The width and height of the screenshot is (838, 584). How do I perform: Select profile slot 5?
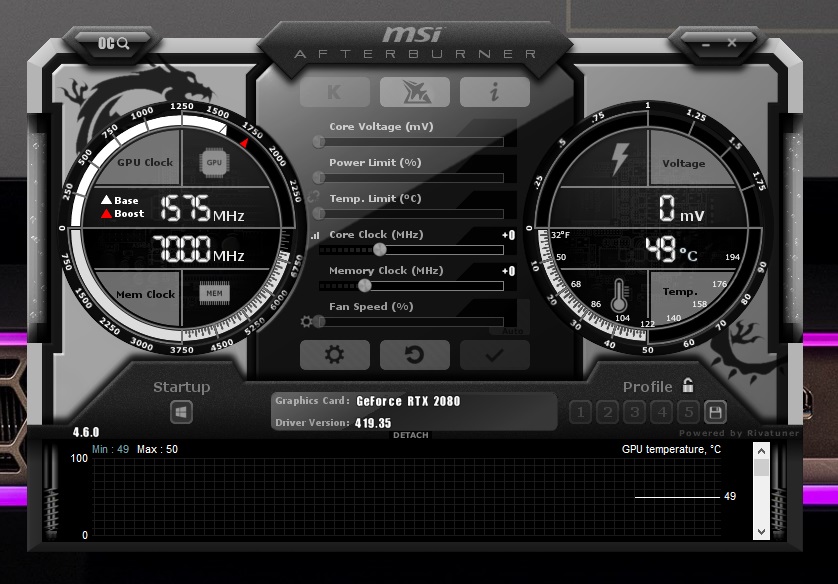pyautogui.click(x=688, y=412)
